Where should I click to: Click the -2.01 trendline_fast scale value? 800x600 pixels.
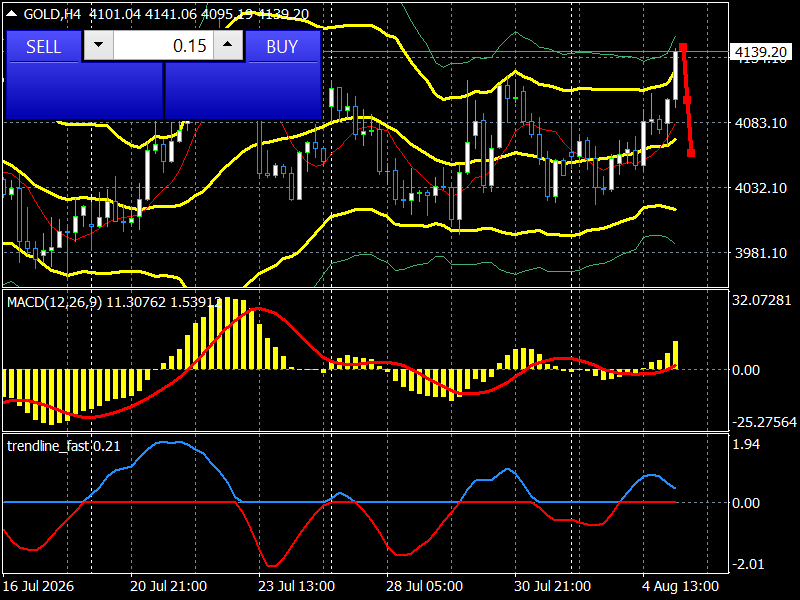pyautogui.click(x=748, y=564)
